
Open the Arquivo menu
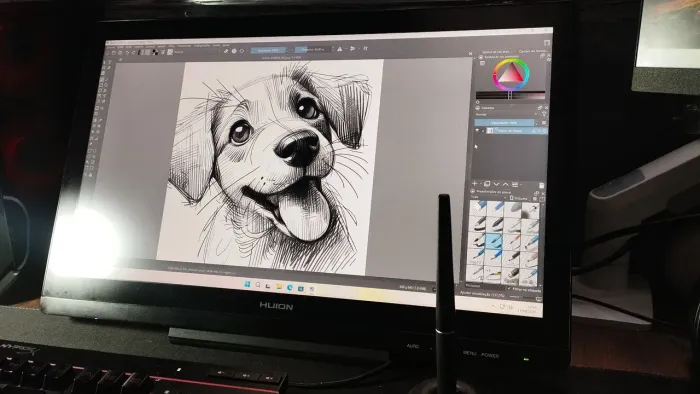[110, 47]
